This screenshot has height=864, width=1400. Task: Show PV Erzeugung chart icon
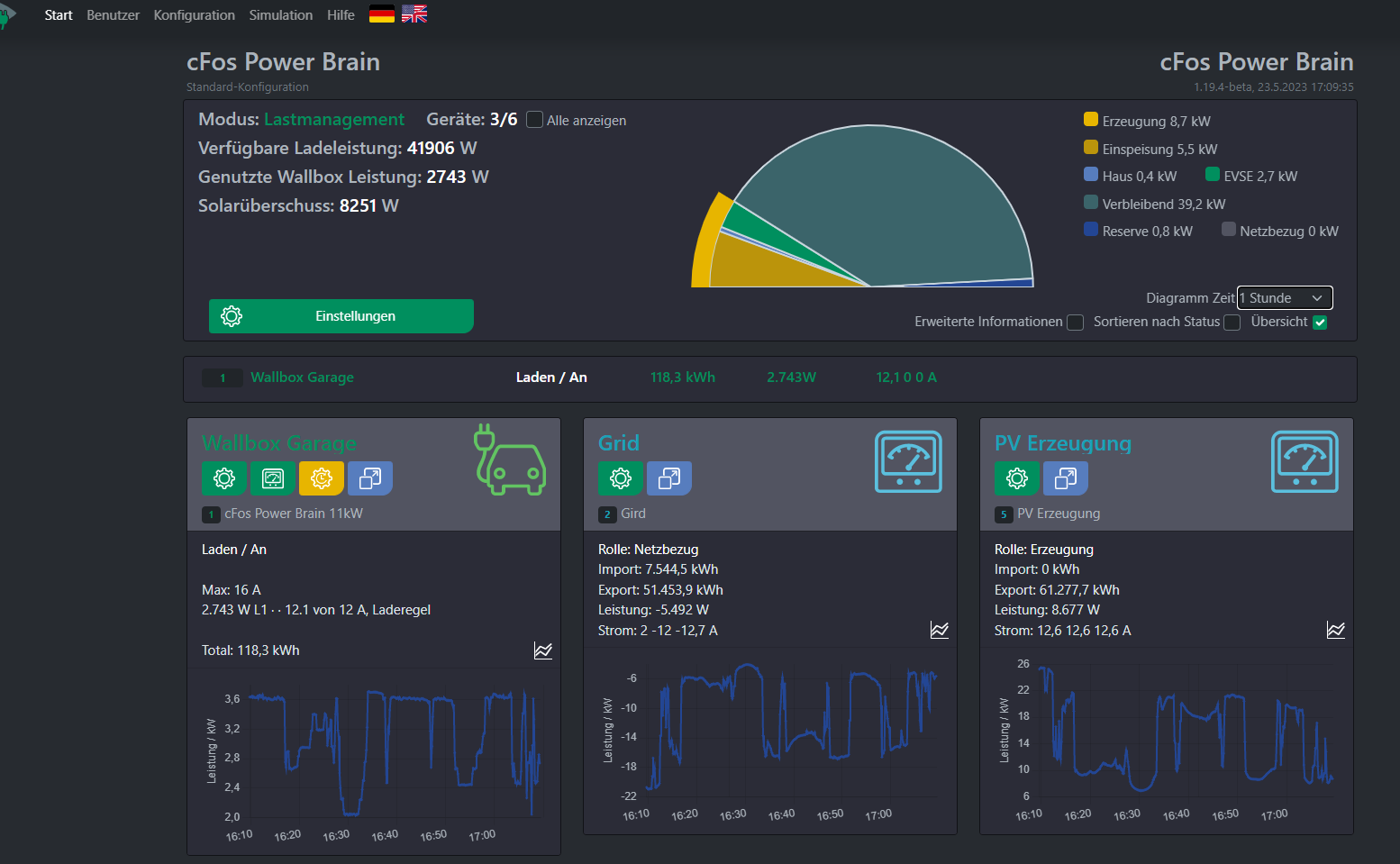[1336, 630]
